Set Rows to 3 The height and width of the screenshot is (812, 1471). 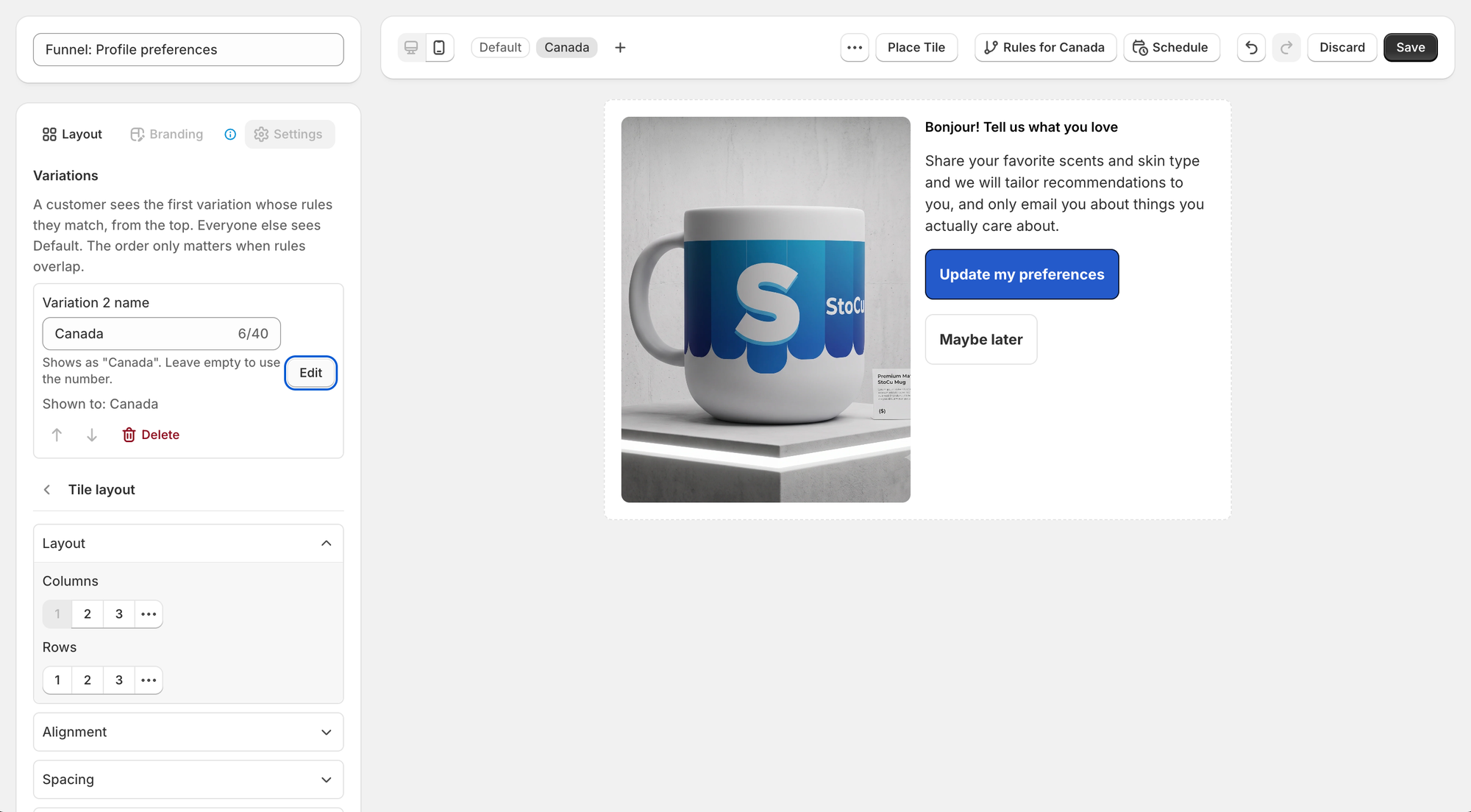(119, 680)
